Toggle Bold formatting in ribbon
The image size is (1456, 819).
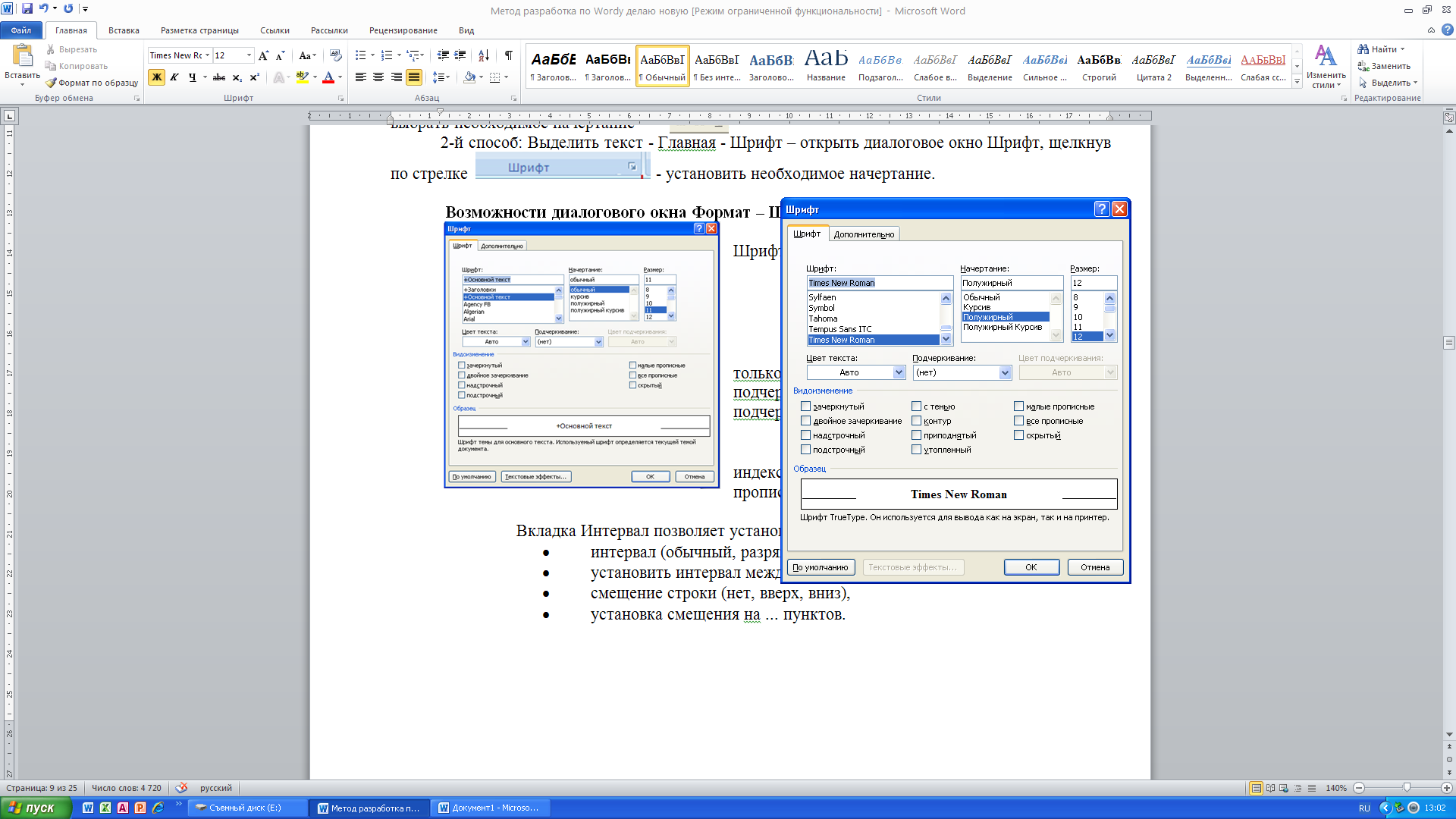[x=157, y=77]
